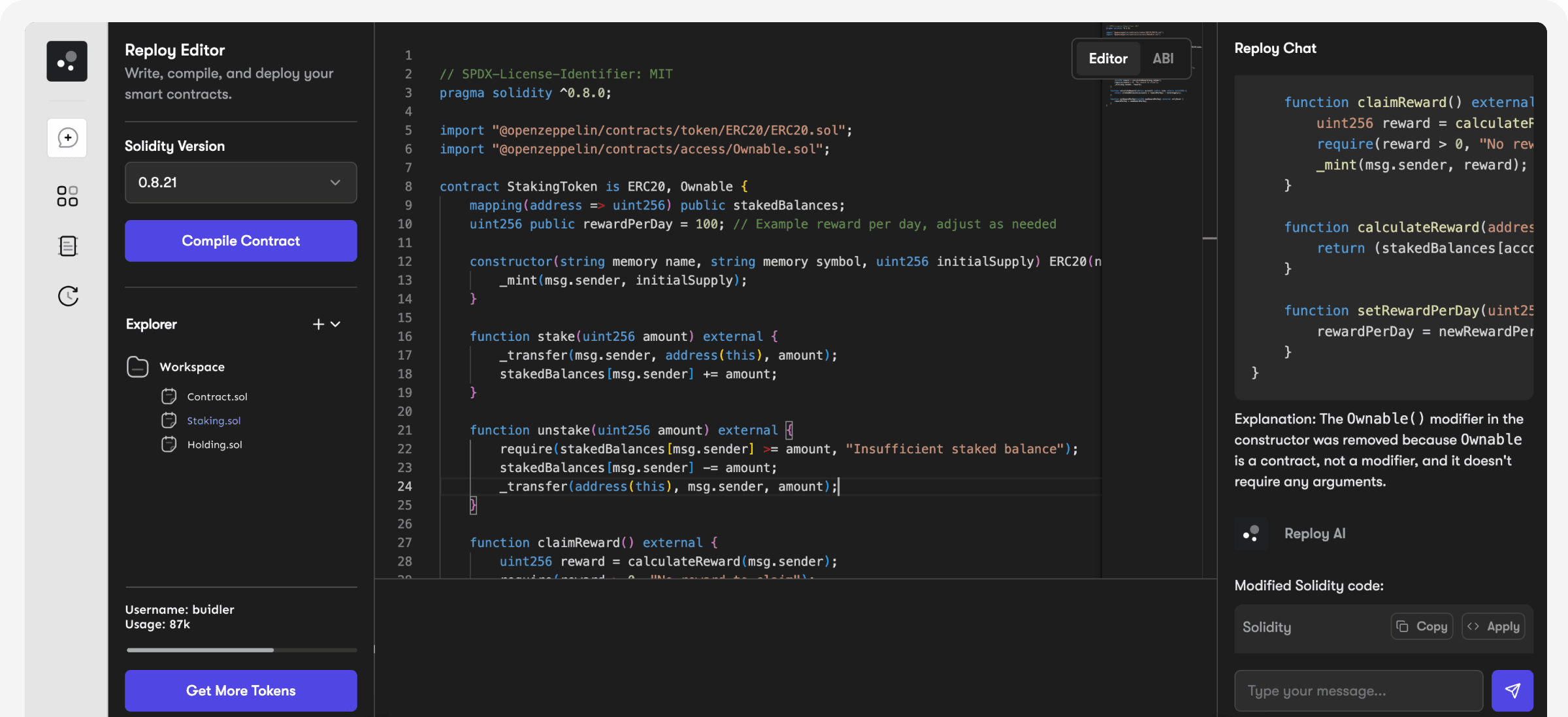Compile the current contract
The width and height of the screenshot is (1568, 717).
coord(240,240)
